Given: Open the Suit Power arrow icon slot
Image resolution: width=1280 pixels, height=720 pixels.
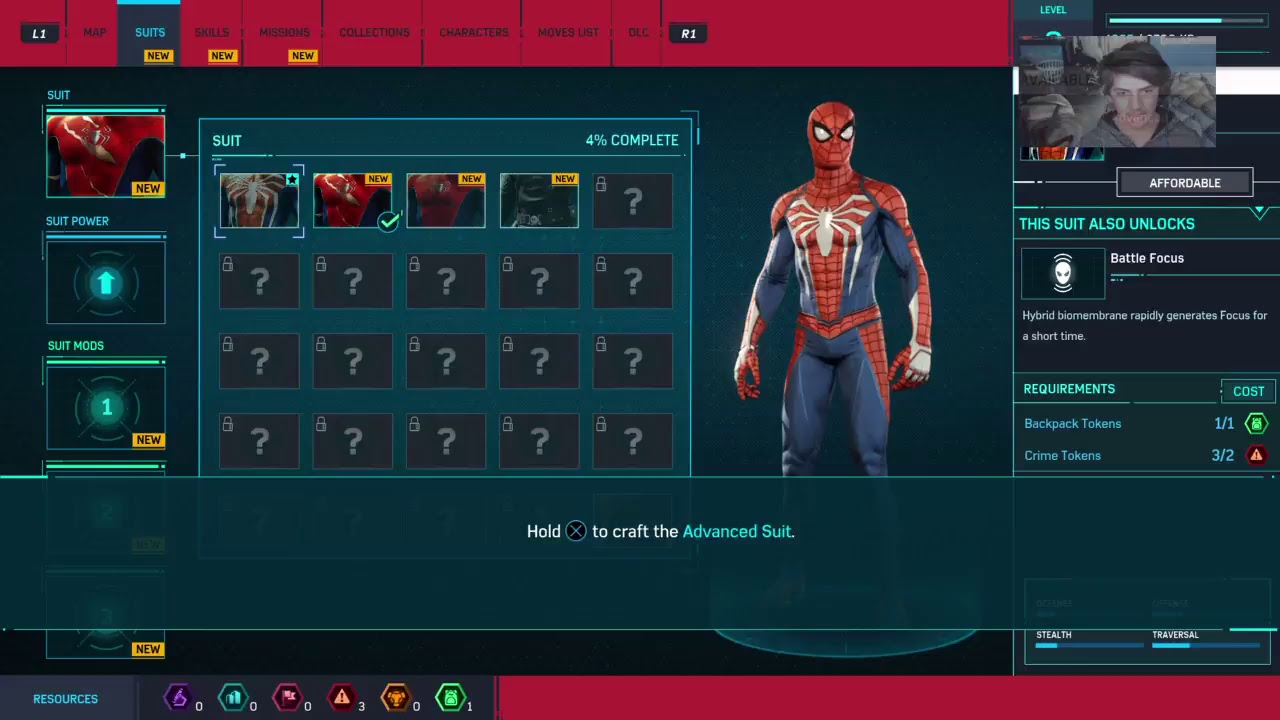Looking at the screenshot, I should point(106,283).
